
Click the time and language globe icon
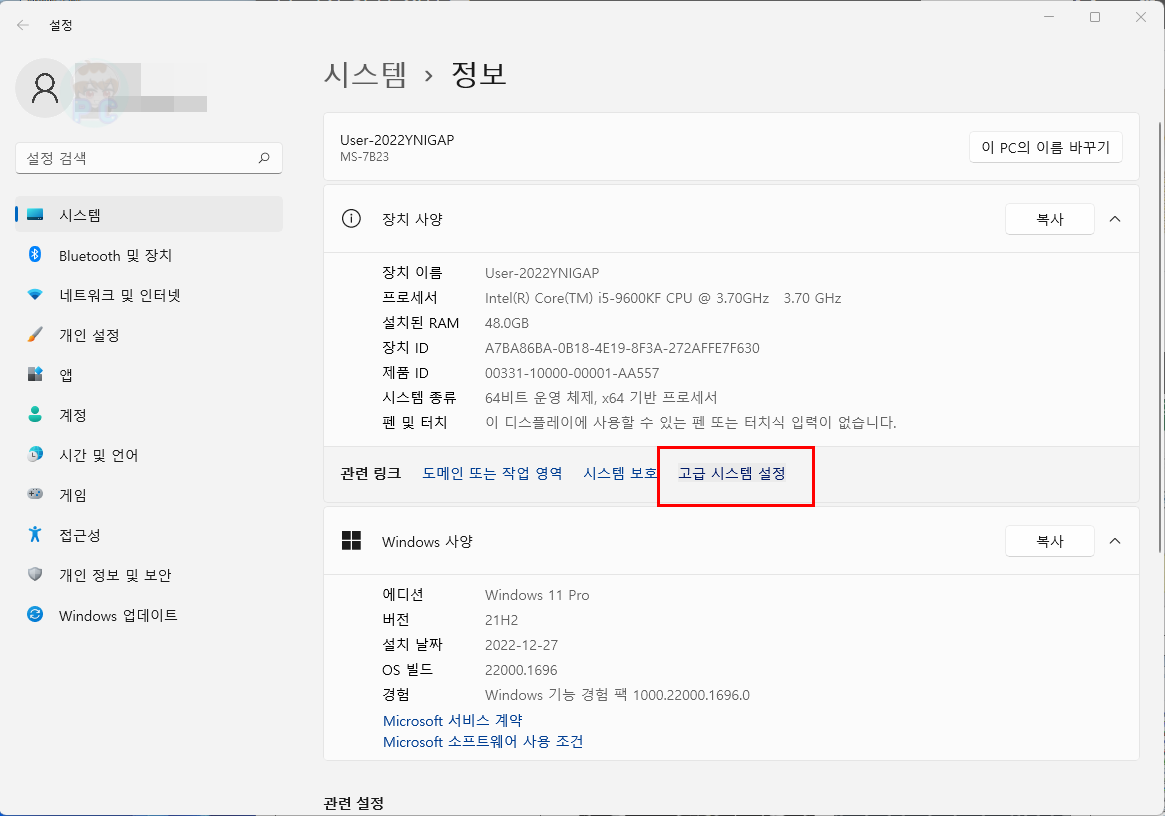35,454
